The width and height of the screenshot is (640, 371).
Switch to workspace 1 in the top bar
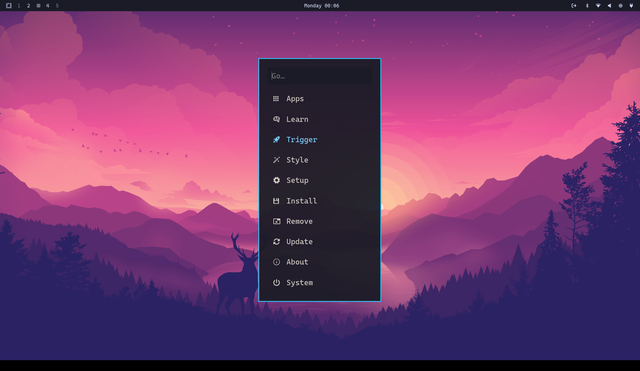[x=19, y=6]
